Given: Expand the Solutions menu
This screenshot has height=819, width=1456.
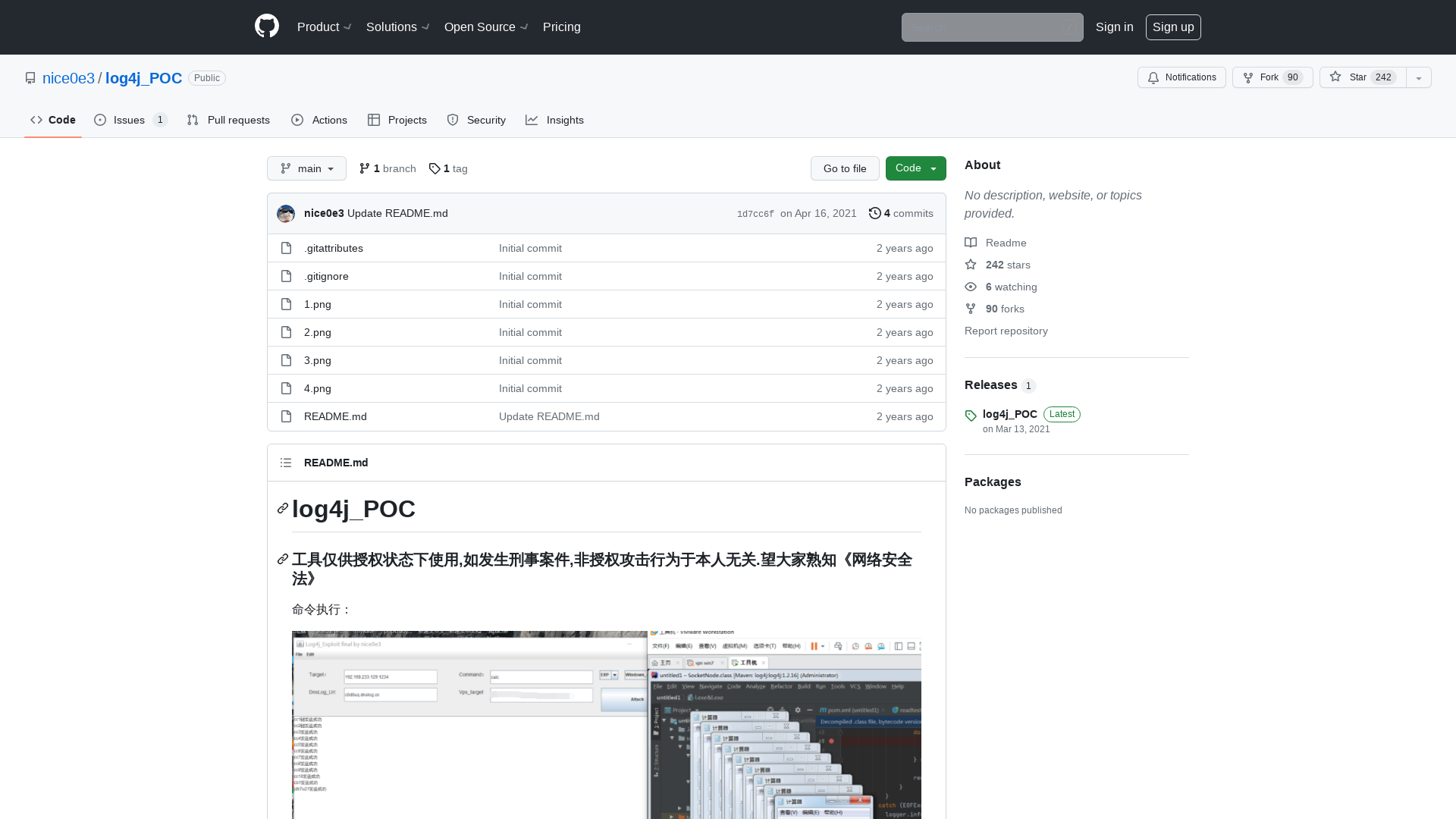Looking at the screenshot, I should 398,27.
